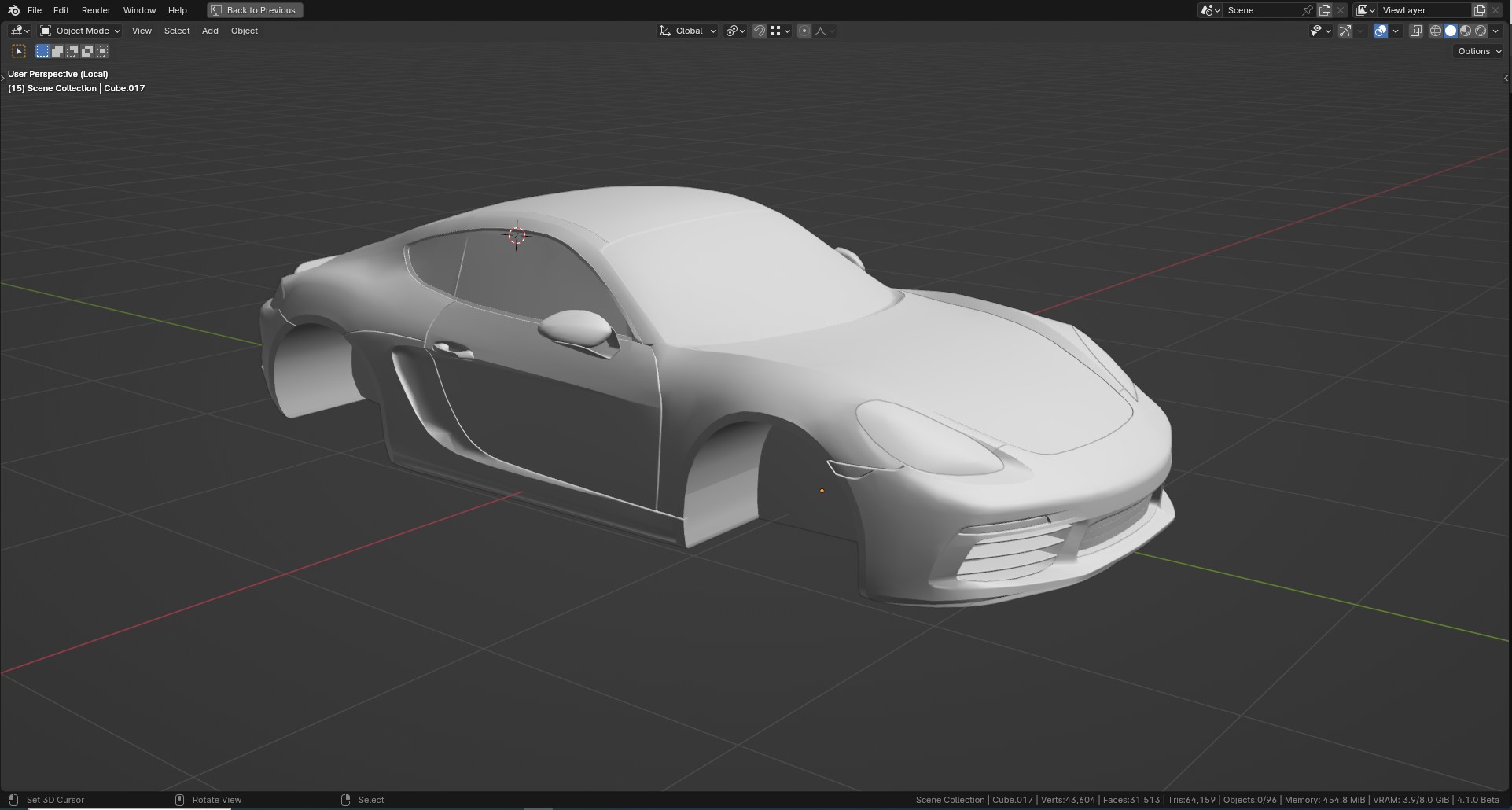The width and height of the screenshot is (1512, 810).
Task: Toggle proportional editing
Action: coord(804,31)
